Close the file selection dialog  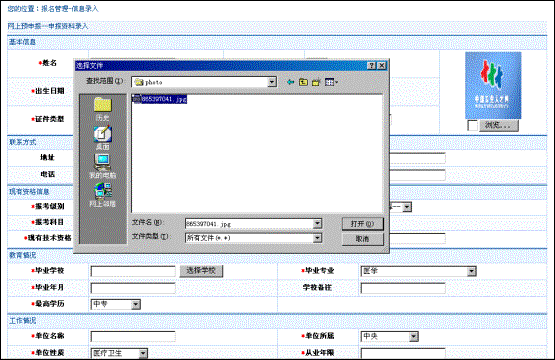click(381, 65)
